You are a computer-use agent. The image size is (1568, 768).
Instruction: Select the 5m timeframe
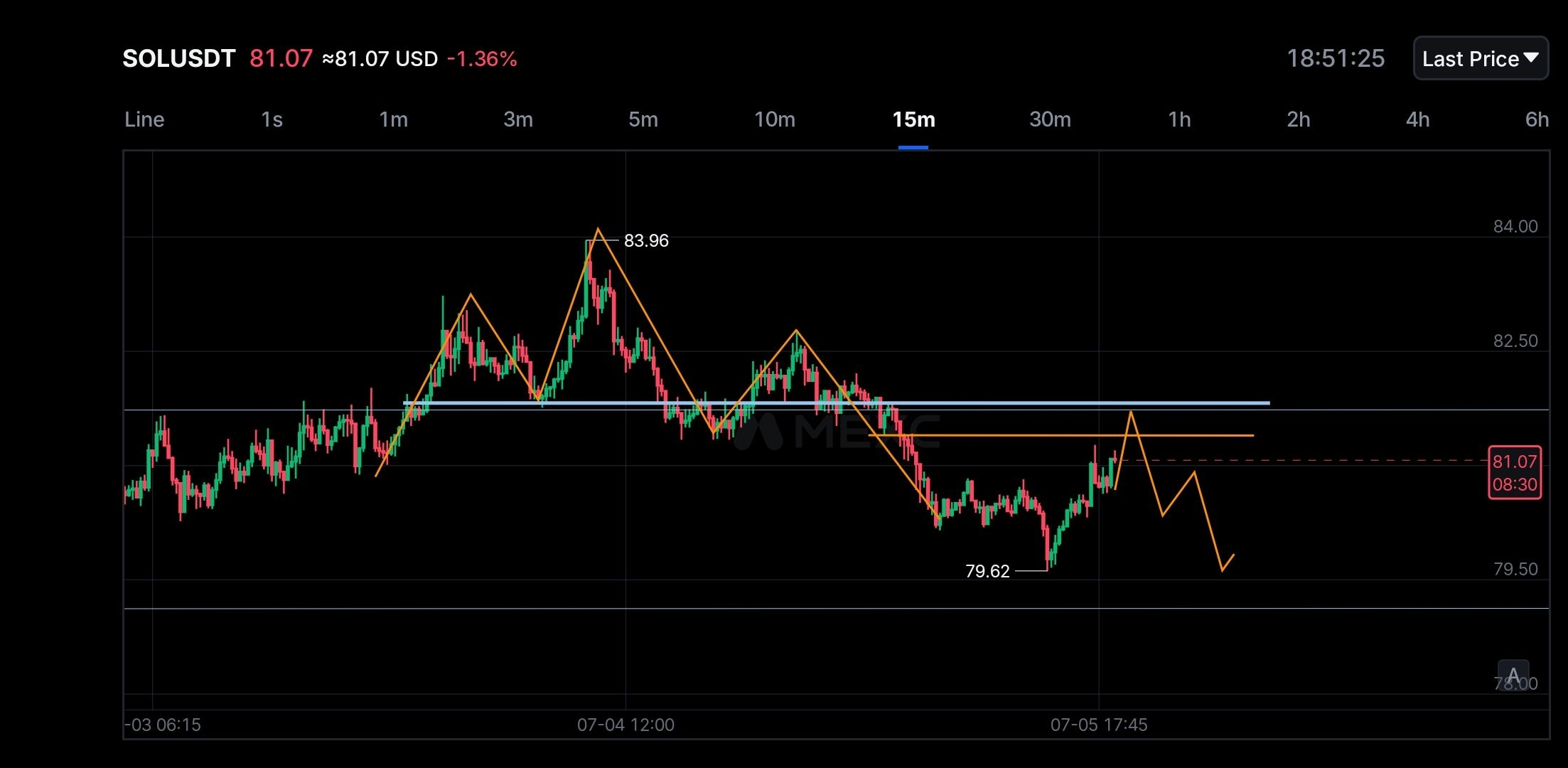(643, 119)
